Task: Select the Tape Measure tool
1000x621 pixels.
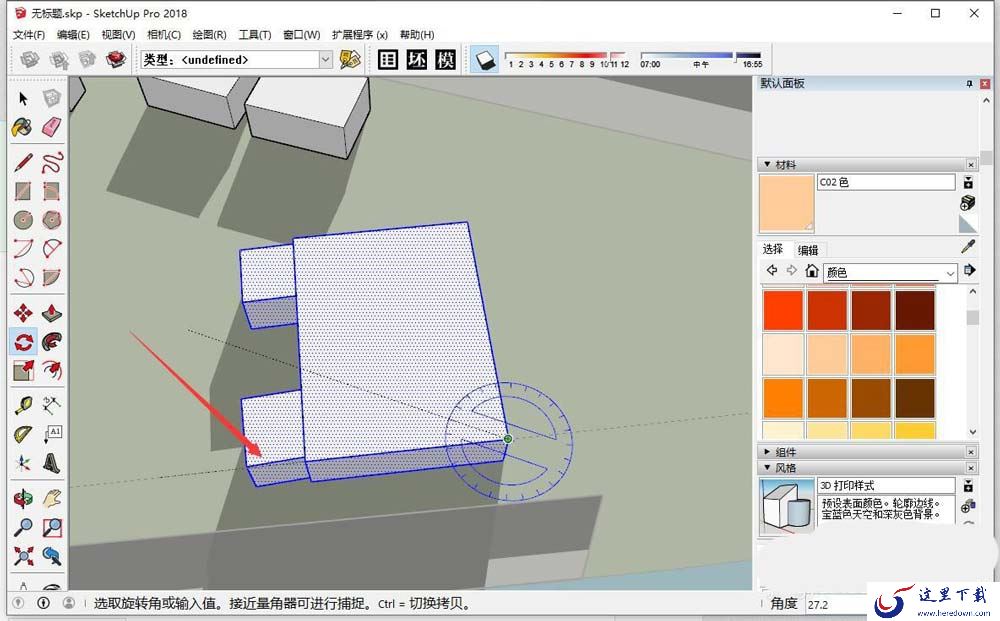Action: (x=24, y=405)
